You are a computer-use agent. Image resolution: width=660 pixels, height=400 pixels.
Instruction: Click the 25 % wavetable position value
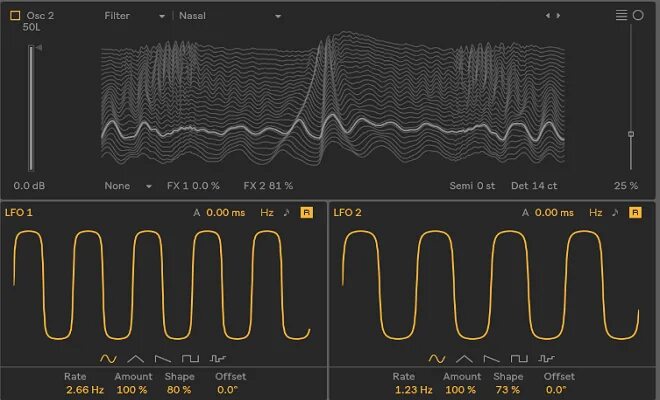(x=626, y=186)
